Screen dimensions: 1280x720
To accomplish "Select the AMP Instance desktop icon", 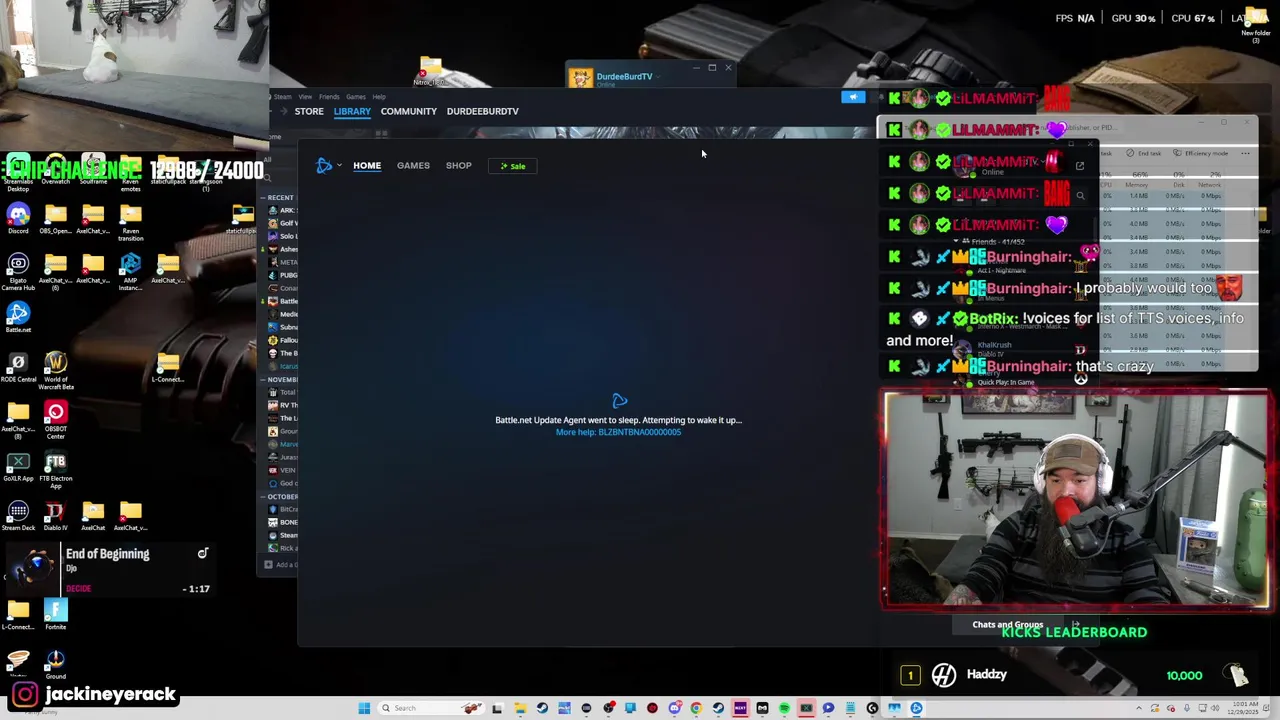I will [130, 270].
